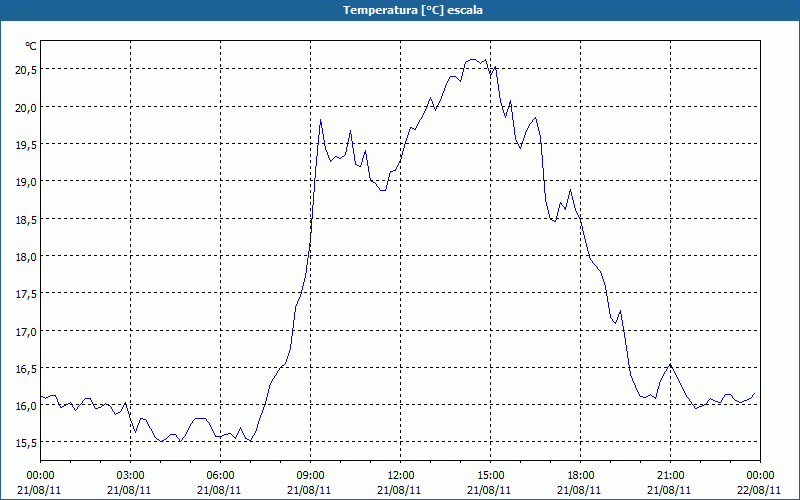
Task: Select the 20,0 value on the temperature axis
Action: click(x=26, y=108)
